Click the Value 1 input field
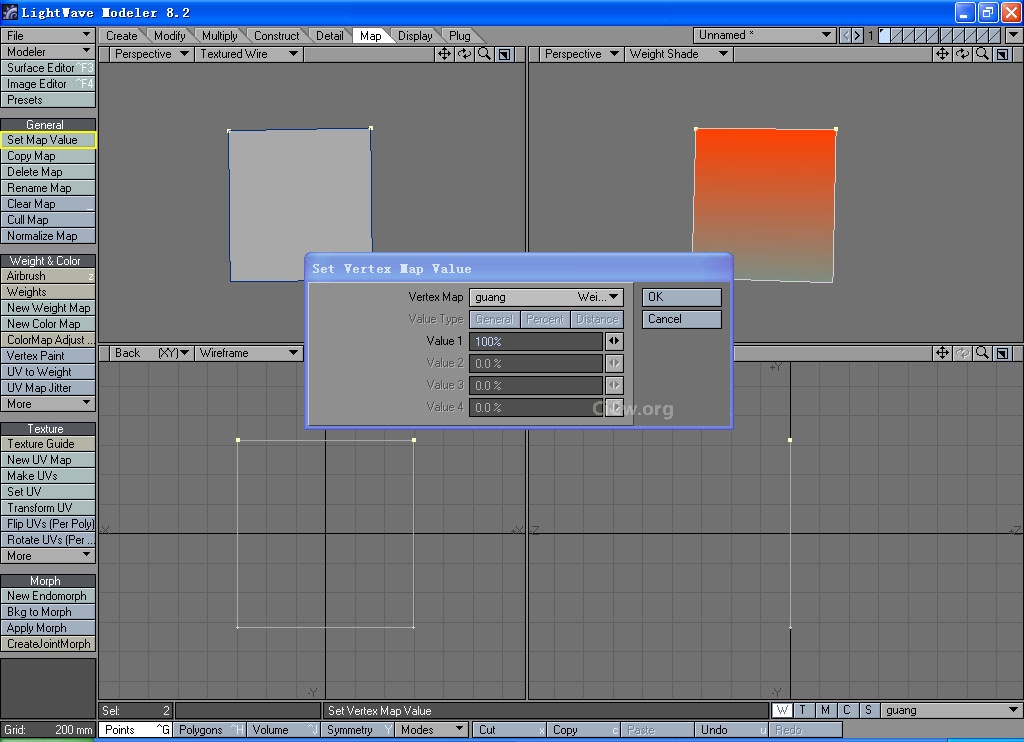Image resolution: width=1024 pixels, height=742 pixels. pyautogui.click(x=536, y=341)
